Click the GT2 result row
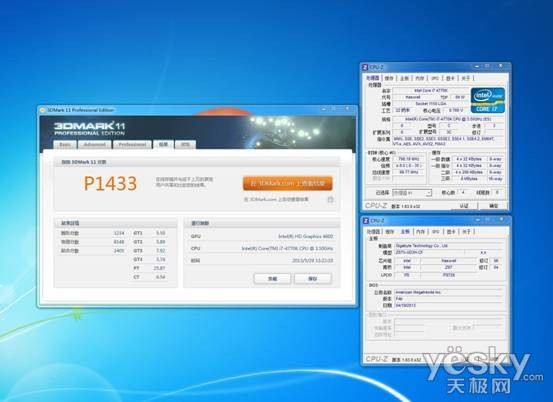This screenshot has width=553, height=402. point(149,242)
